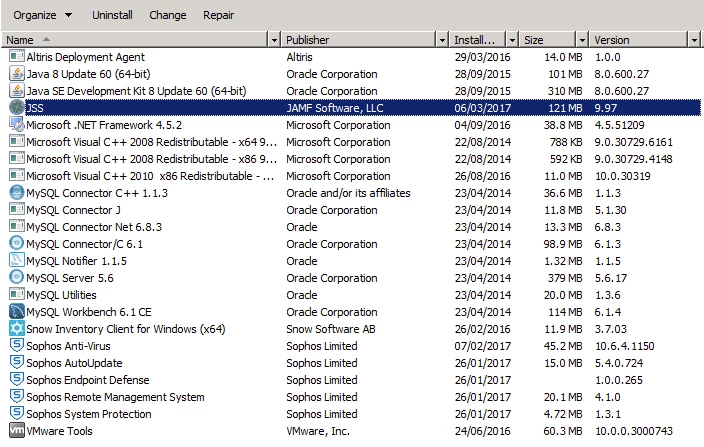The width and height of the screenshot is (704, 447).
Task: Select MySQL Notifier 1.1.5
Action: click(x=77, y=261)
